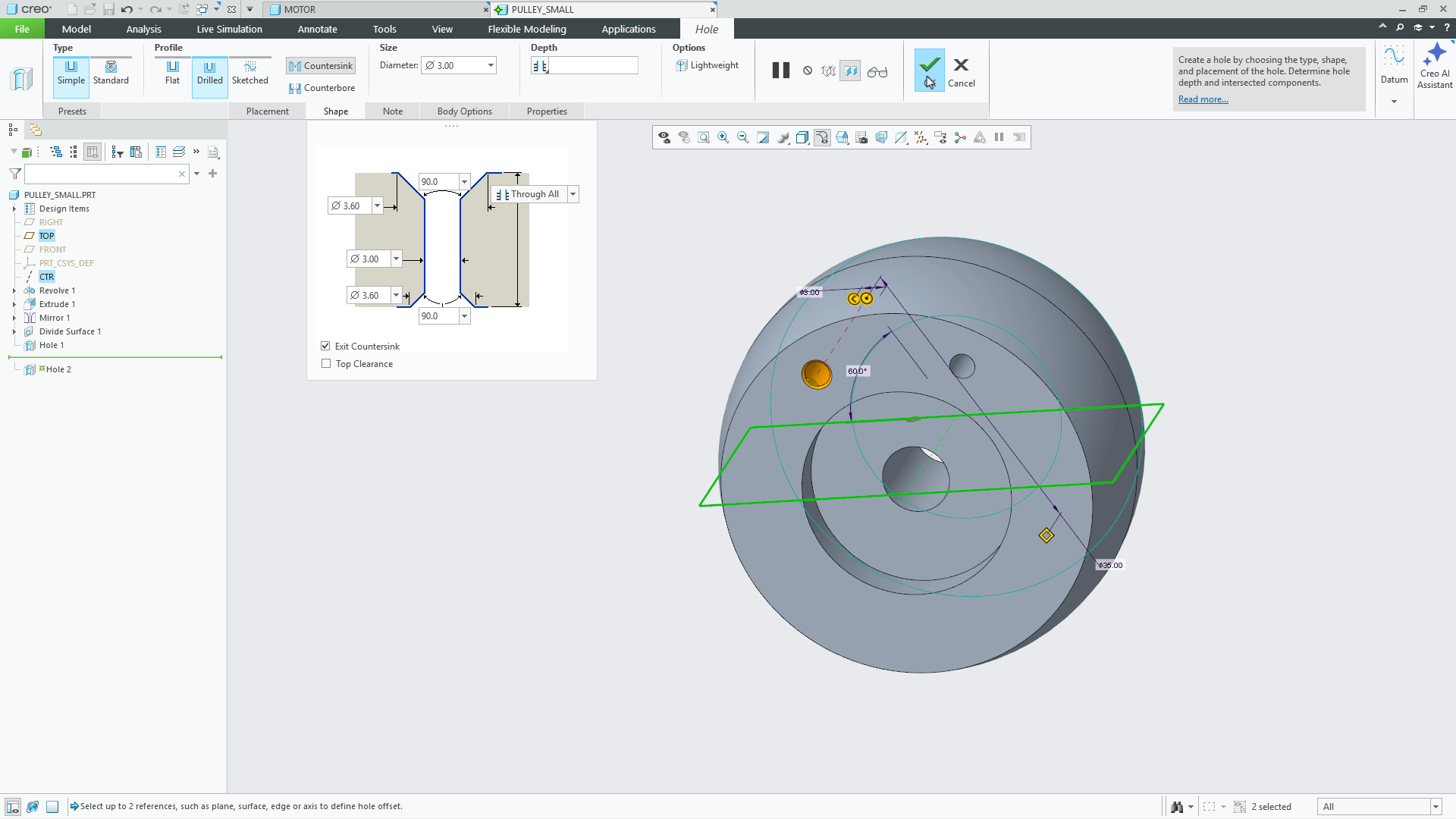Open the Presets panel
The image size is (1456, 819).
72,111
